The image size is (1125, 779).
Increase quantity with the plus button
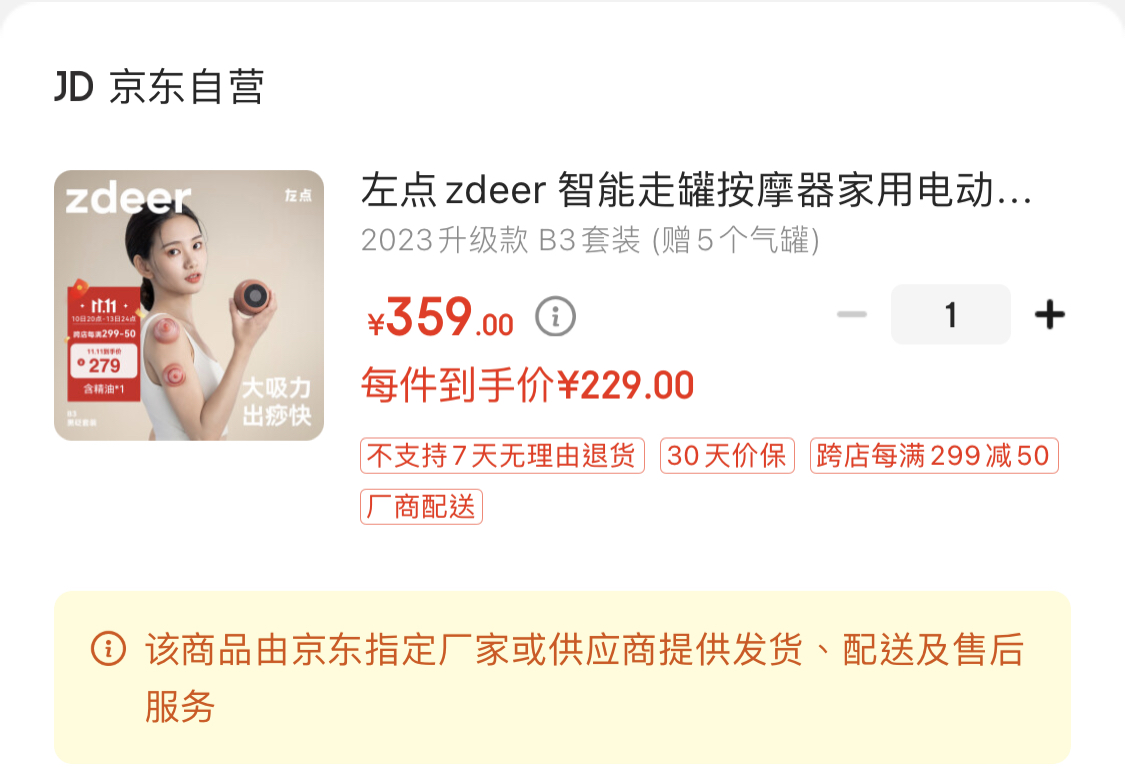point(1050,314)
